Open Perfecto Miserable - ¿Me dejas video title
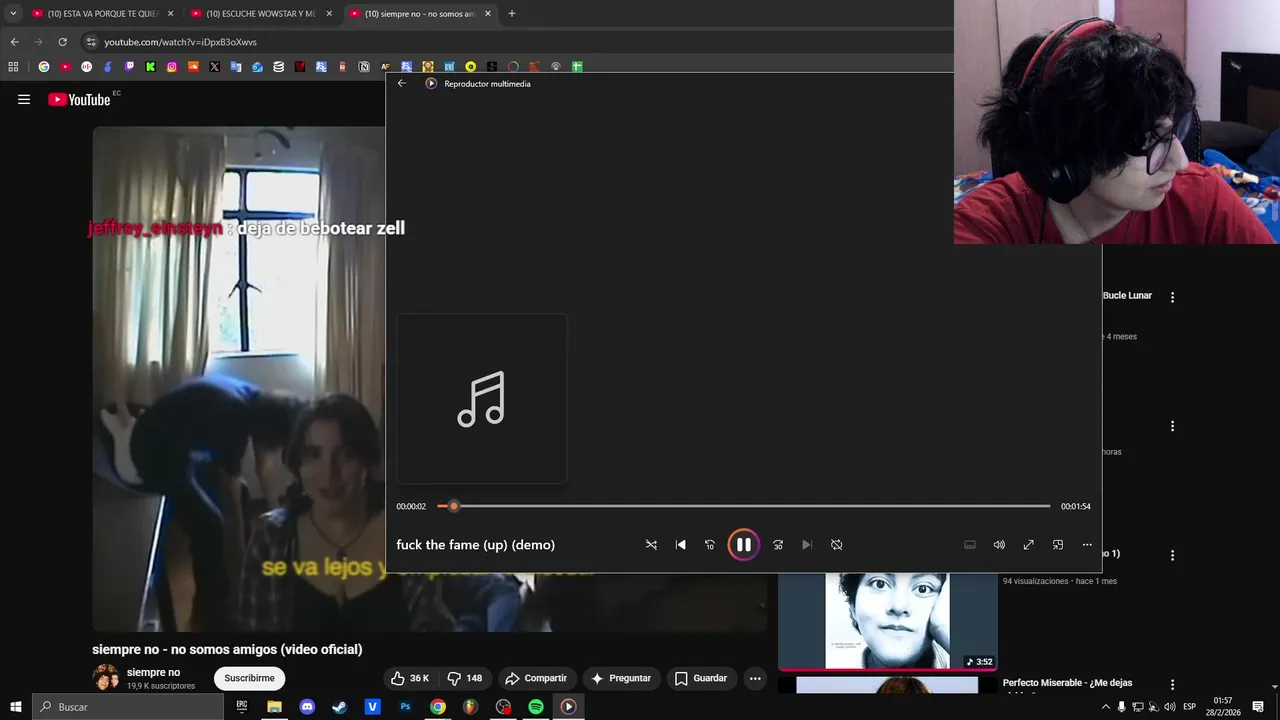This screenshot has height=720, width=1280. click(1067, 683)
